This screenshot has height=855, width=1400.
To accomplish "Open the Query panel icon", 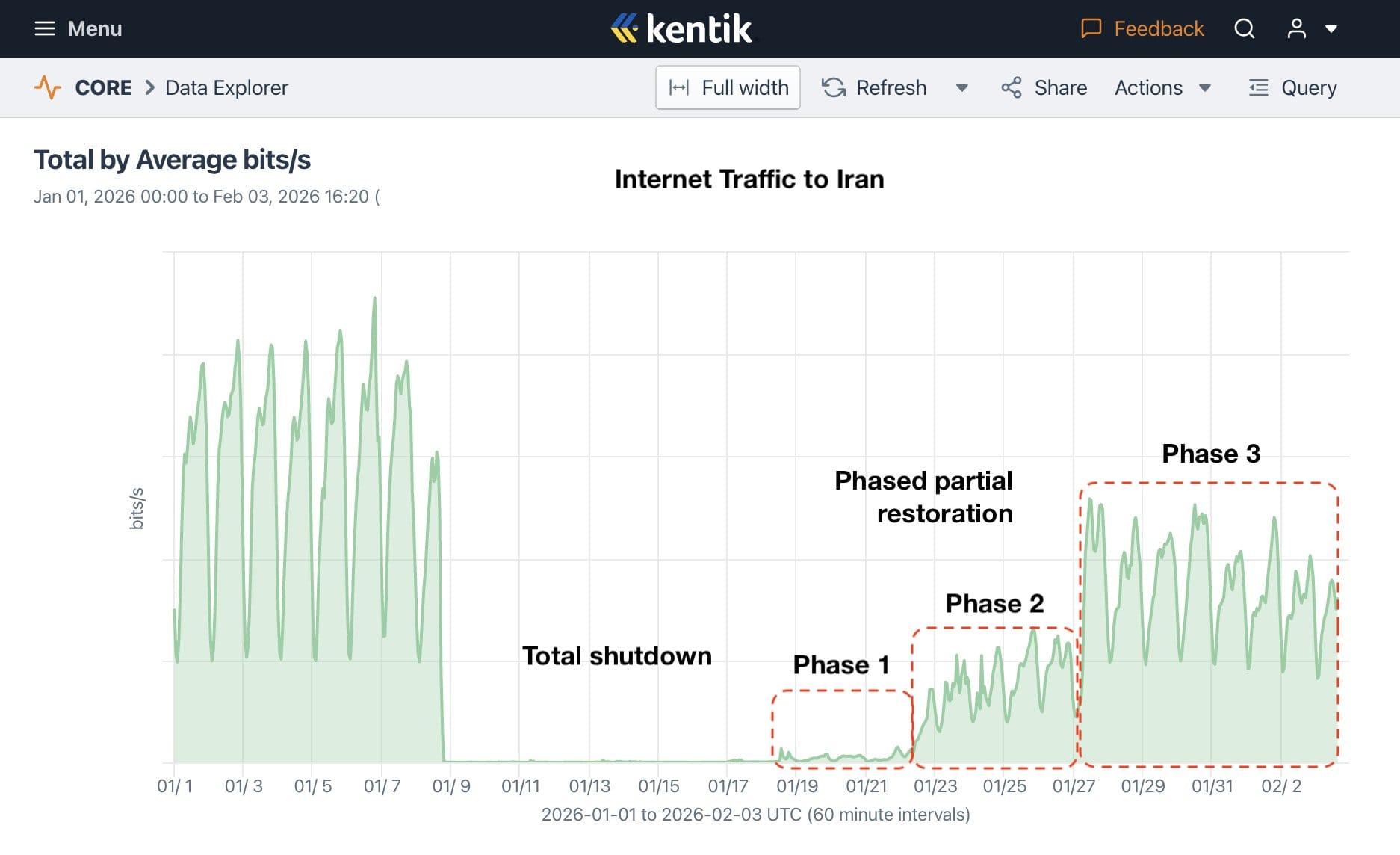I will pos(1257,87).
